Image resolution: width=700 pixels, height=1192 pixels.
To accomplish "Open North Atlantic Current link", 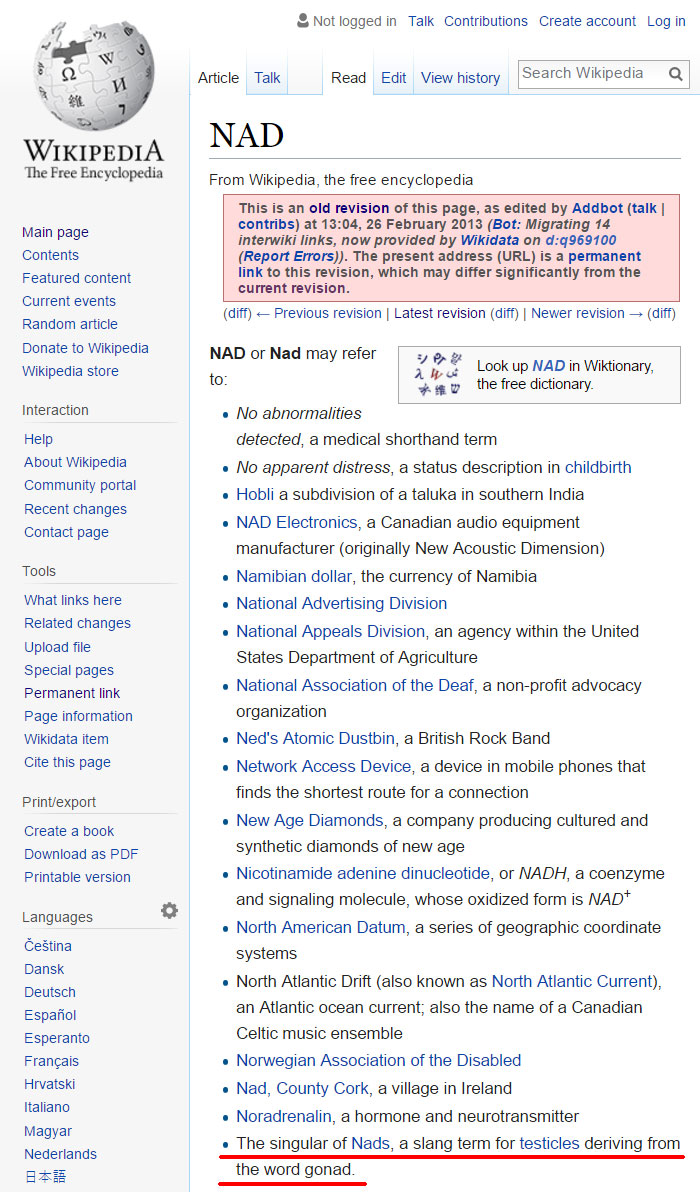I will [x=572, y=981].
